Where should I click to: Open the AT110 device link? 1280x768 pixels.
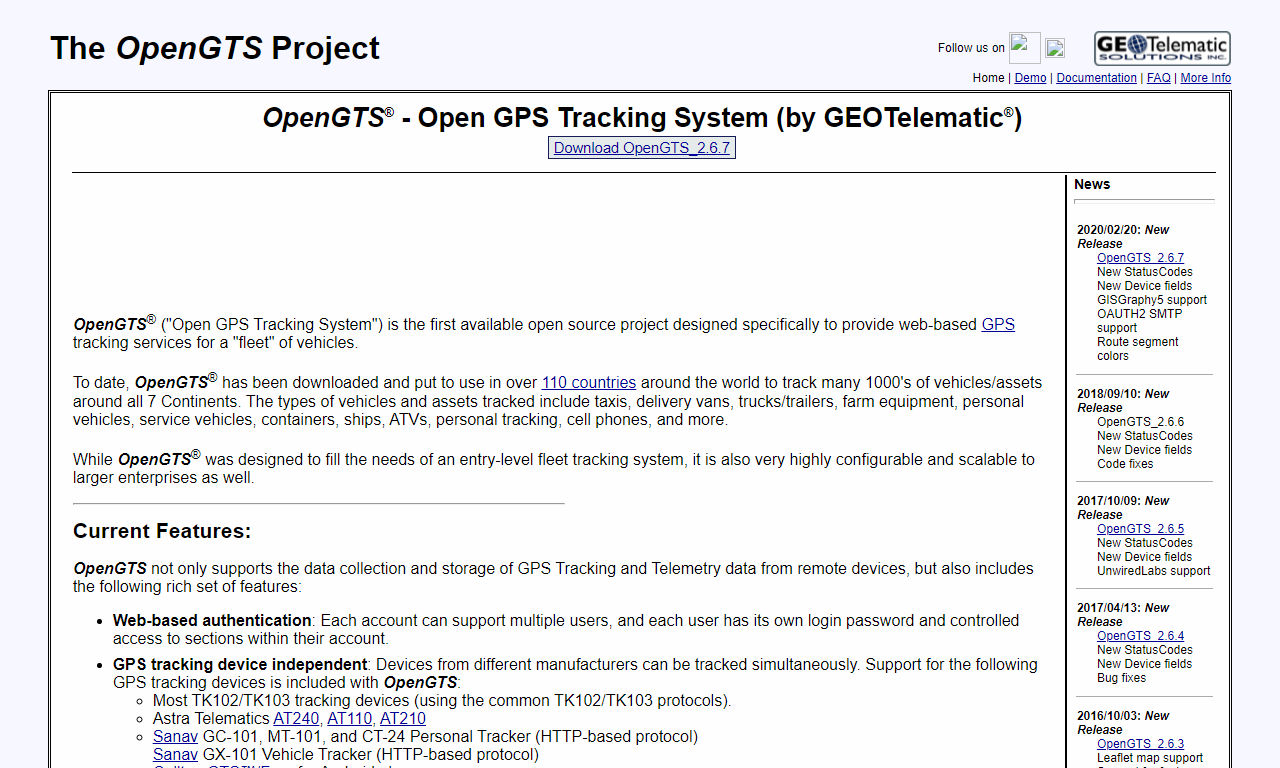[x=350, y=719]
